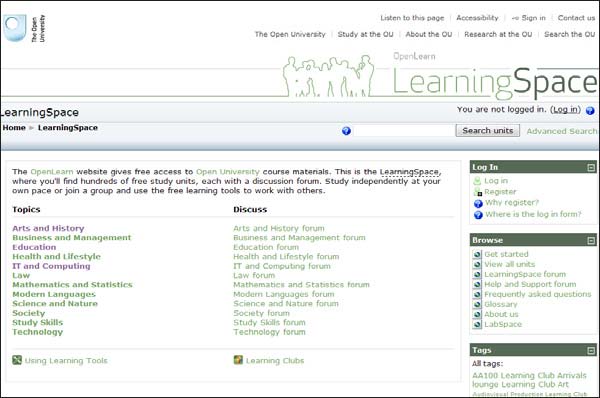Image resolution: width=600 pixels, height=398 pixels.
Task: Open the Modern Languages topic
Action: coord(54,294)
